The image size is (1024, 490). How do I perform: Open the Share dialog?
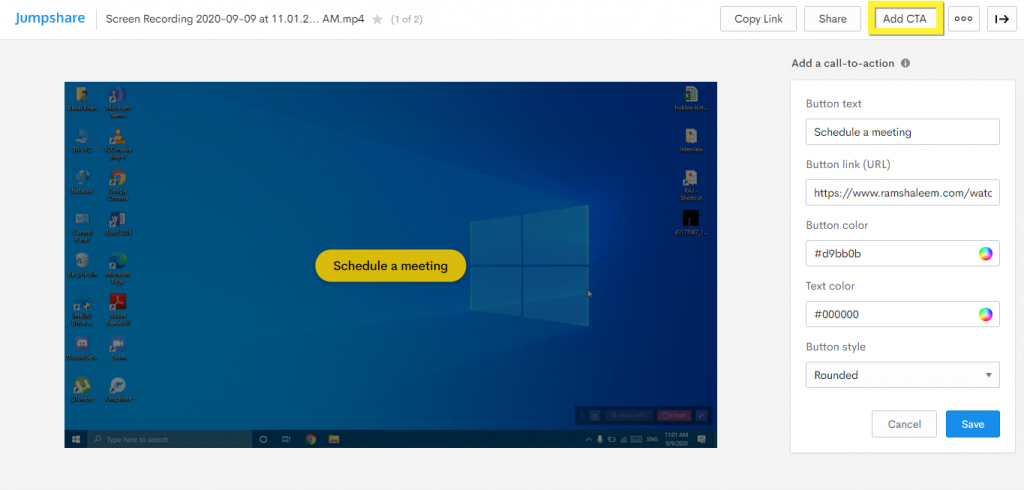point(832,19)
